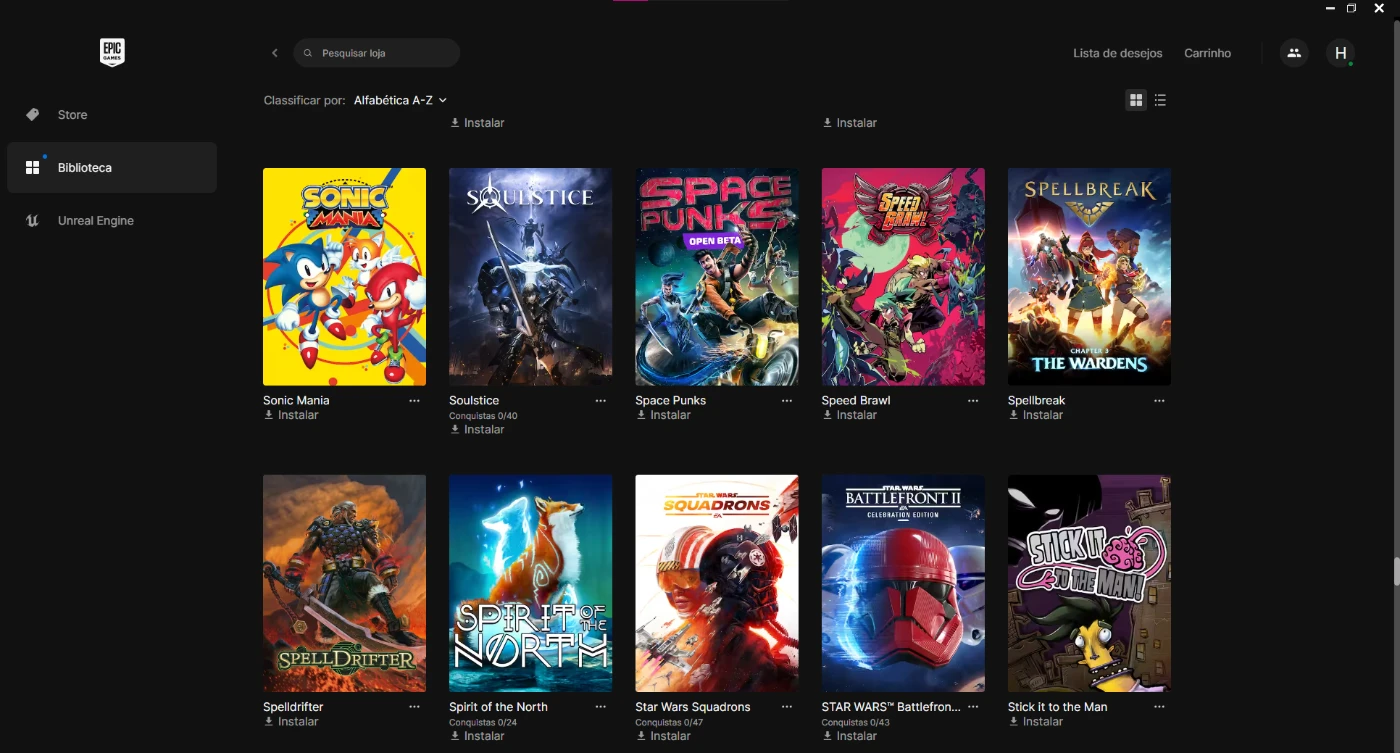The width and height of the screenshot is (1400, 753).
Task: Install STAR WARS Battlefront II
Action: coord(849,736)
